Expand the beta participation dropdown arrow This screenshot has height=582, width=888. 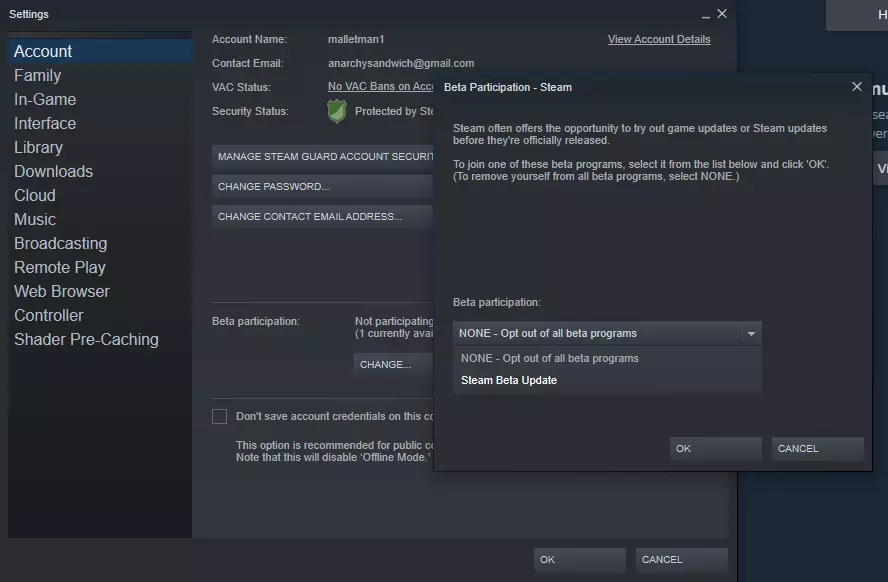coord(751,333)
